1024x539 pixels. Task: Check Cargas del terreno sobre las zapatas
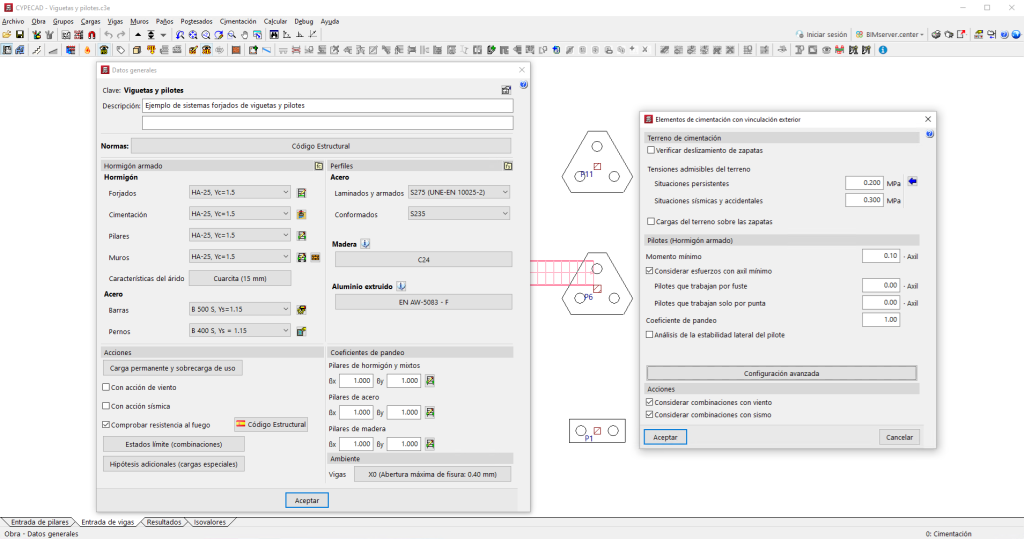(650, 221)
